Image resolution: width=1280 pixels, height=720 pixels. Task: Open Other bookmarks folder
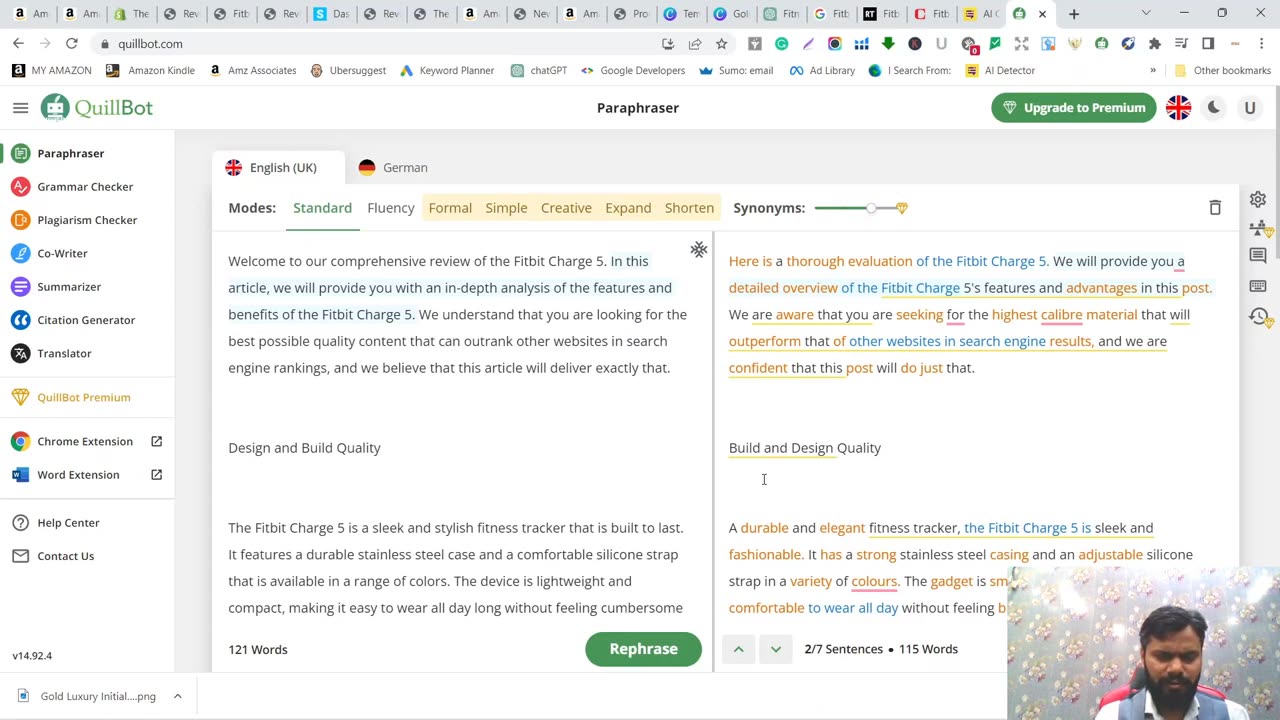pyautogui.click(x=1222, y=71)
